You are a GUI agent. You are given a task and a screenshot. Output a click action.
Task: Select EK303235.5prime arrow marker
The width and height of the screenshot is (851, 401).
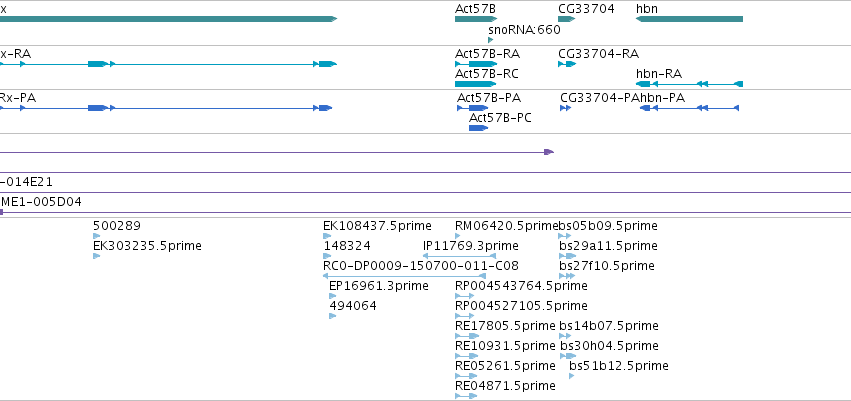(x=97, y=256)
